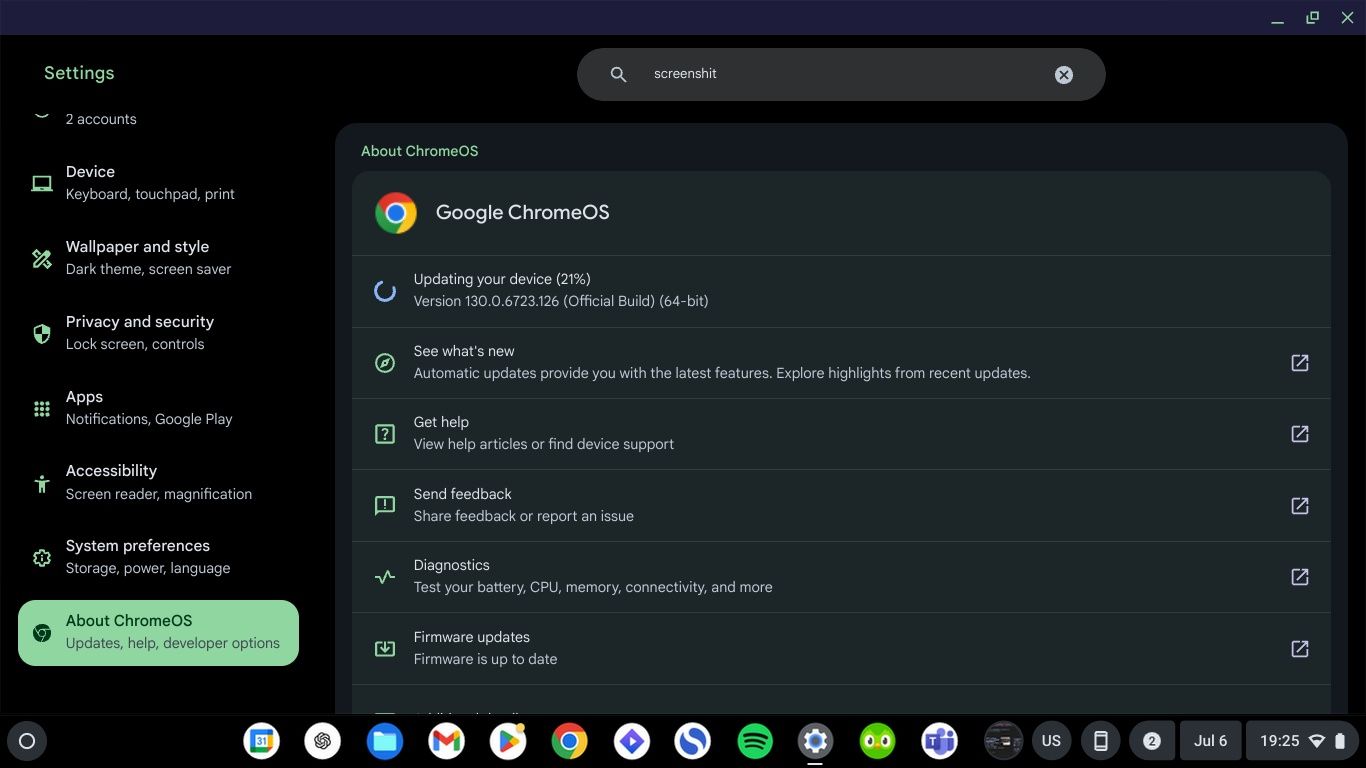Click the Get help row
The image size is (1366, 768).
pos(841,434)
